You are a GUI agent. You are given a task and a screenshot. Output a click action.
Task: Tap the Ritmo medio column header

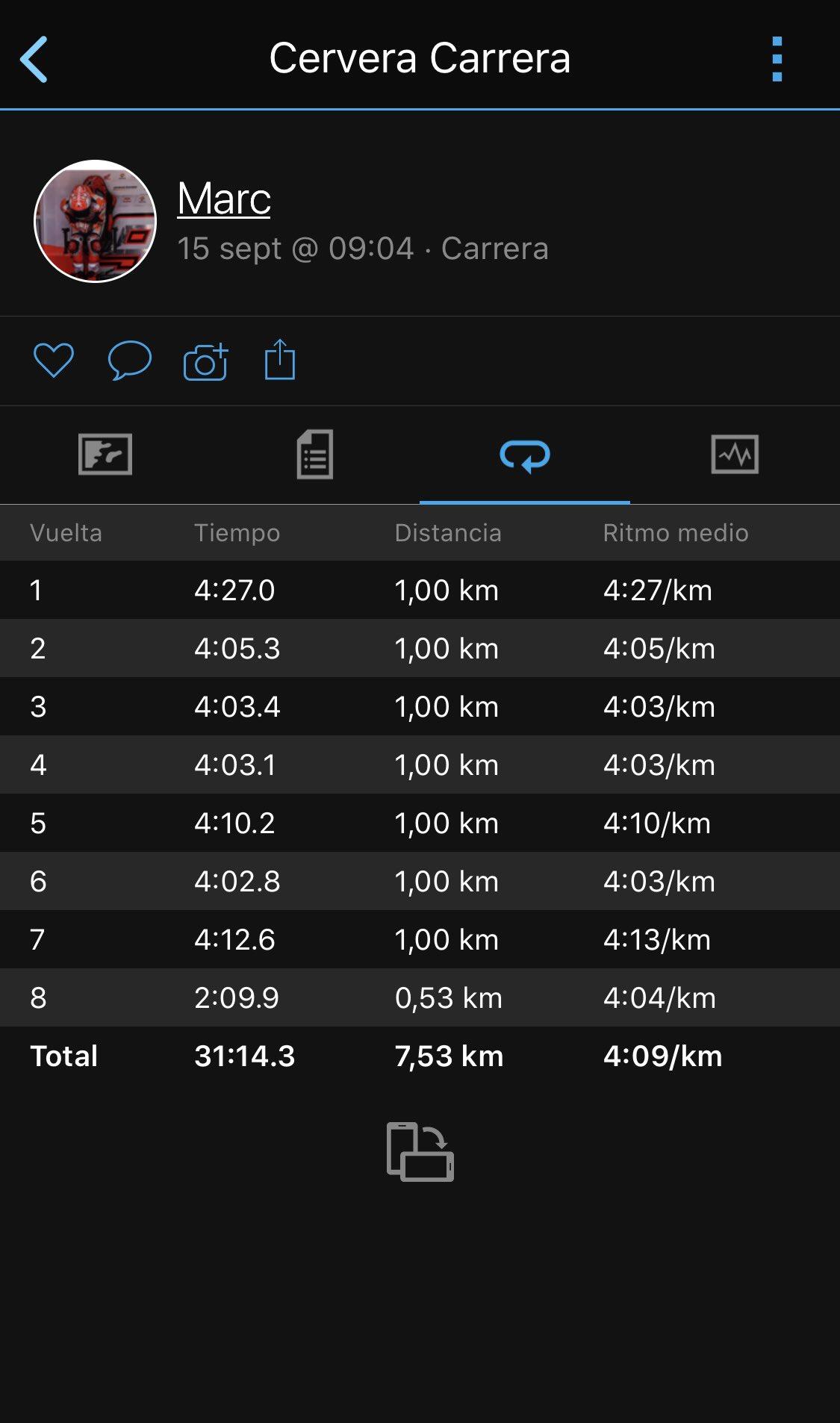675,533
